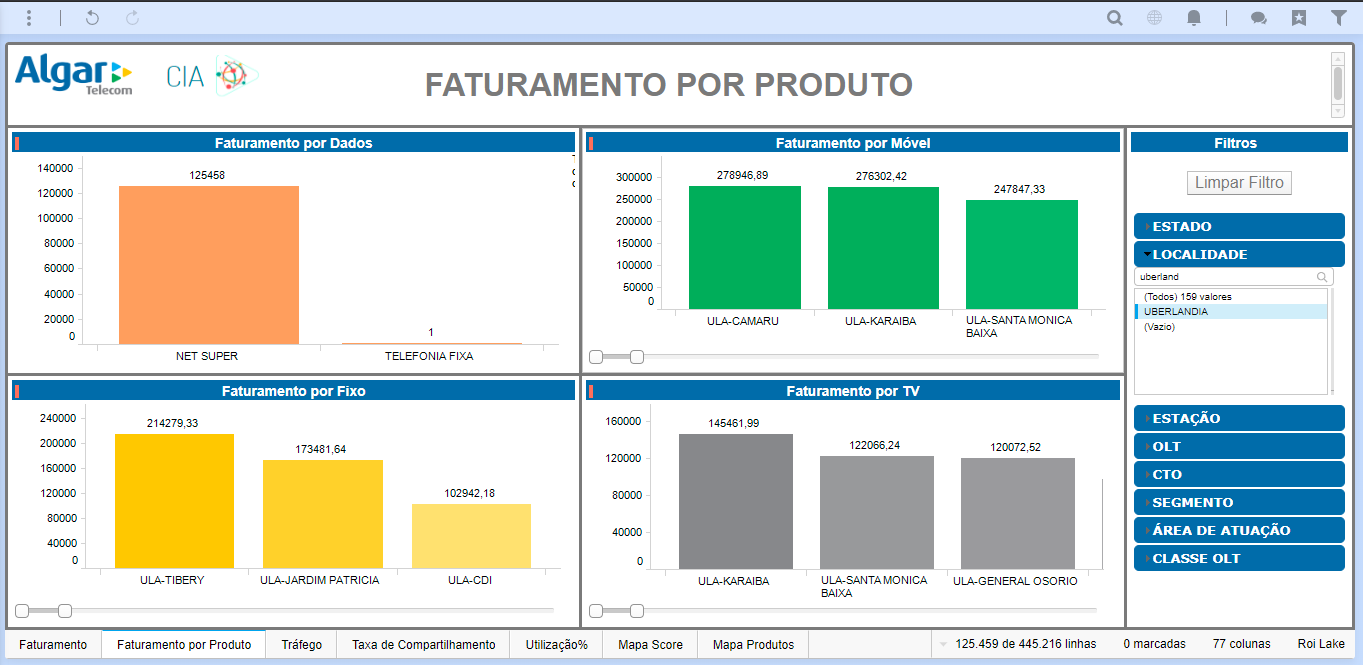
Task: Click the notifications bell icon
Action: point(1194,18)
